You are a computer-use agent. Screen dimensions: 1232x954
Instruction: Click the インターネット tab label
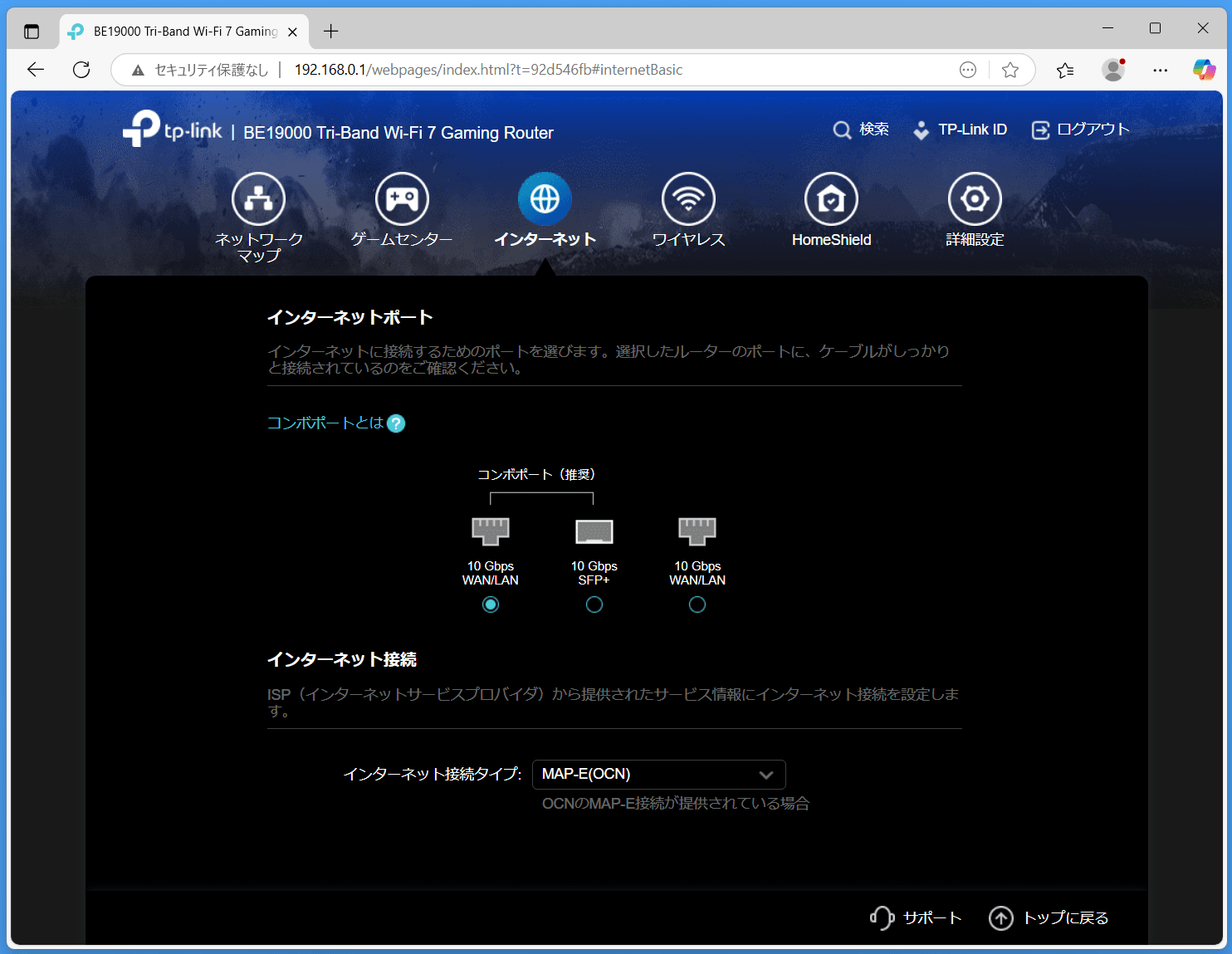545,239
